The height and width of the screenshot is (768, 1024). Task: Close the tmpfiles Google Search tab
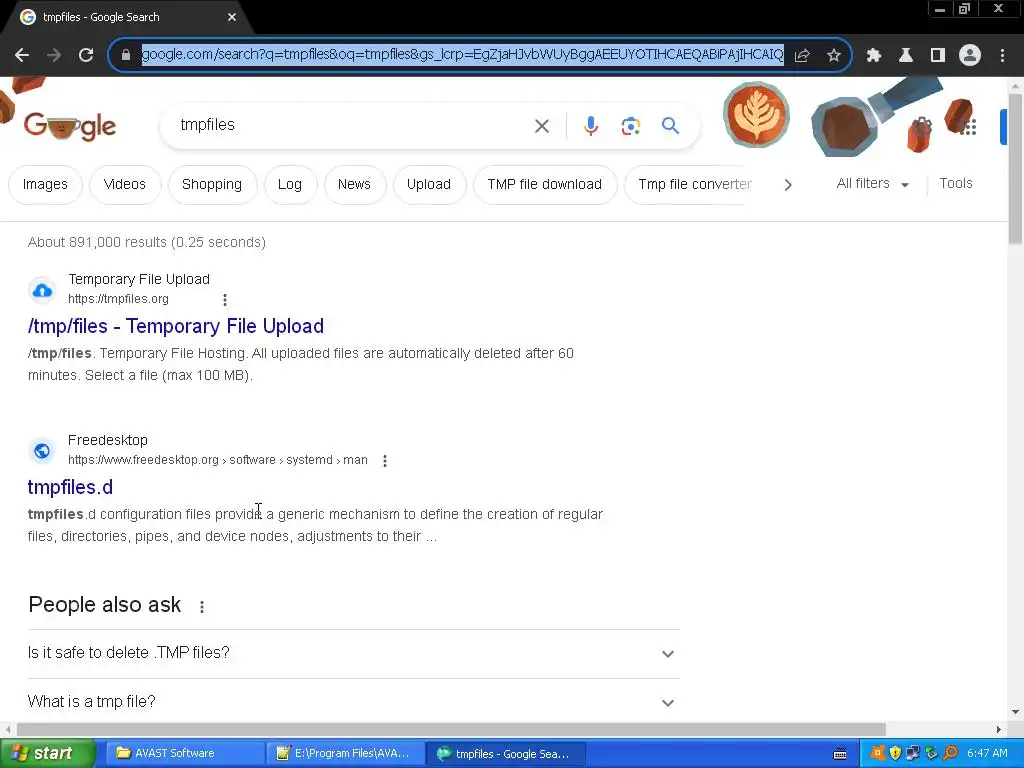[232, 17]
